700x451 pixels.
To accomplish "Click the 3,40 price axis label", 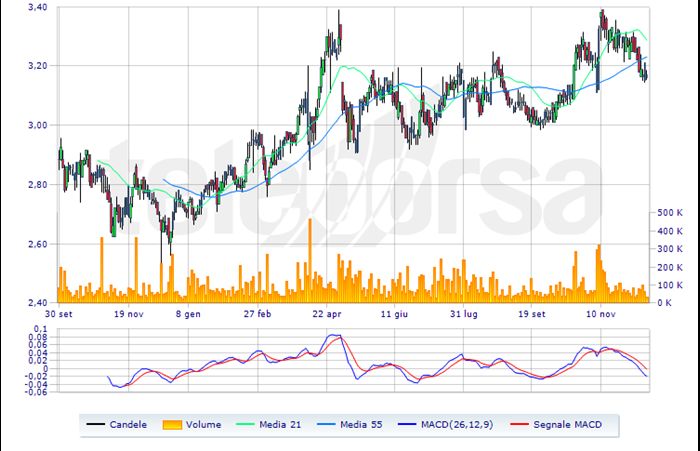I will (36, 7).
